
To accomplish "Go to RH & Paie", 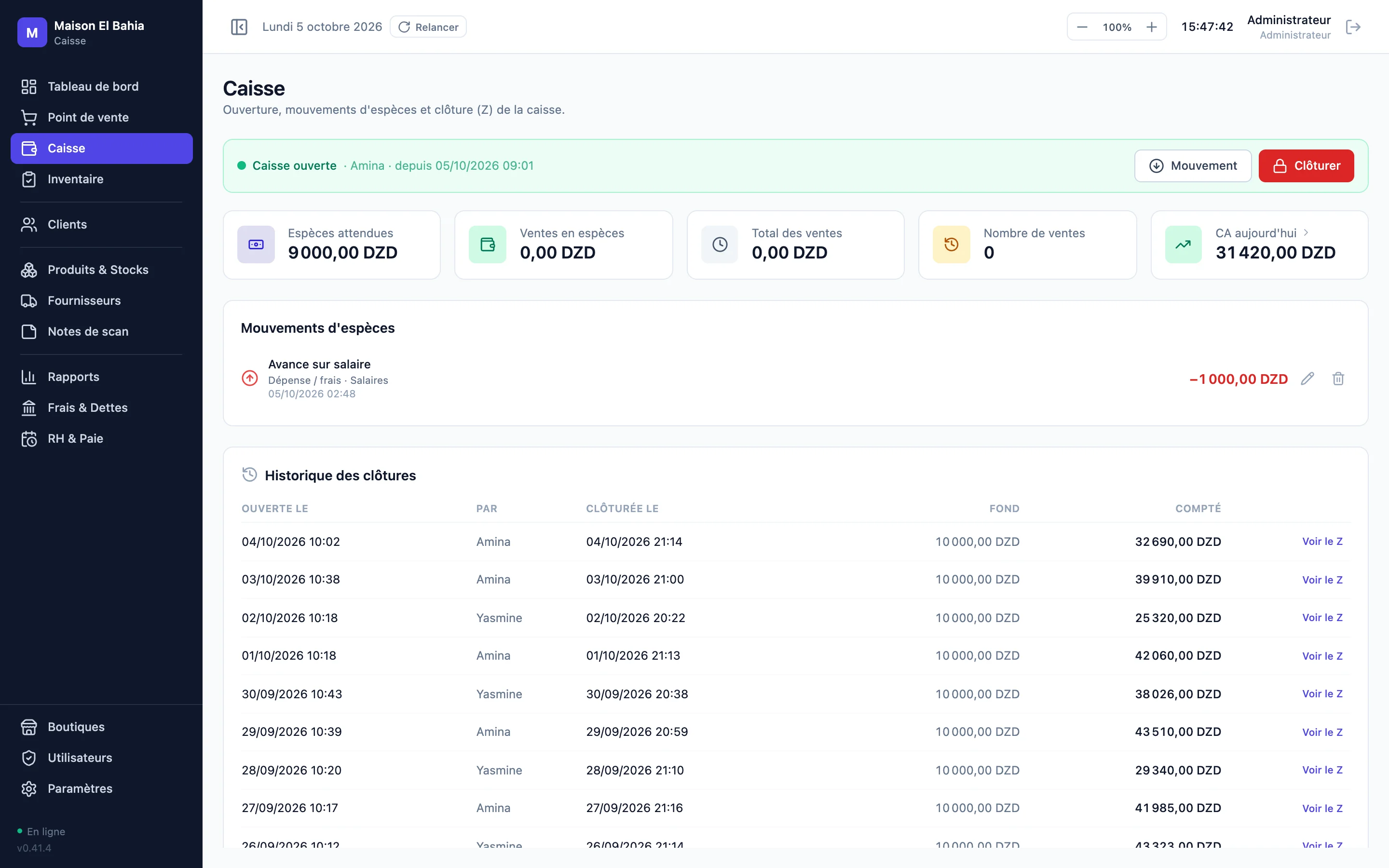I will click(102, 439).
